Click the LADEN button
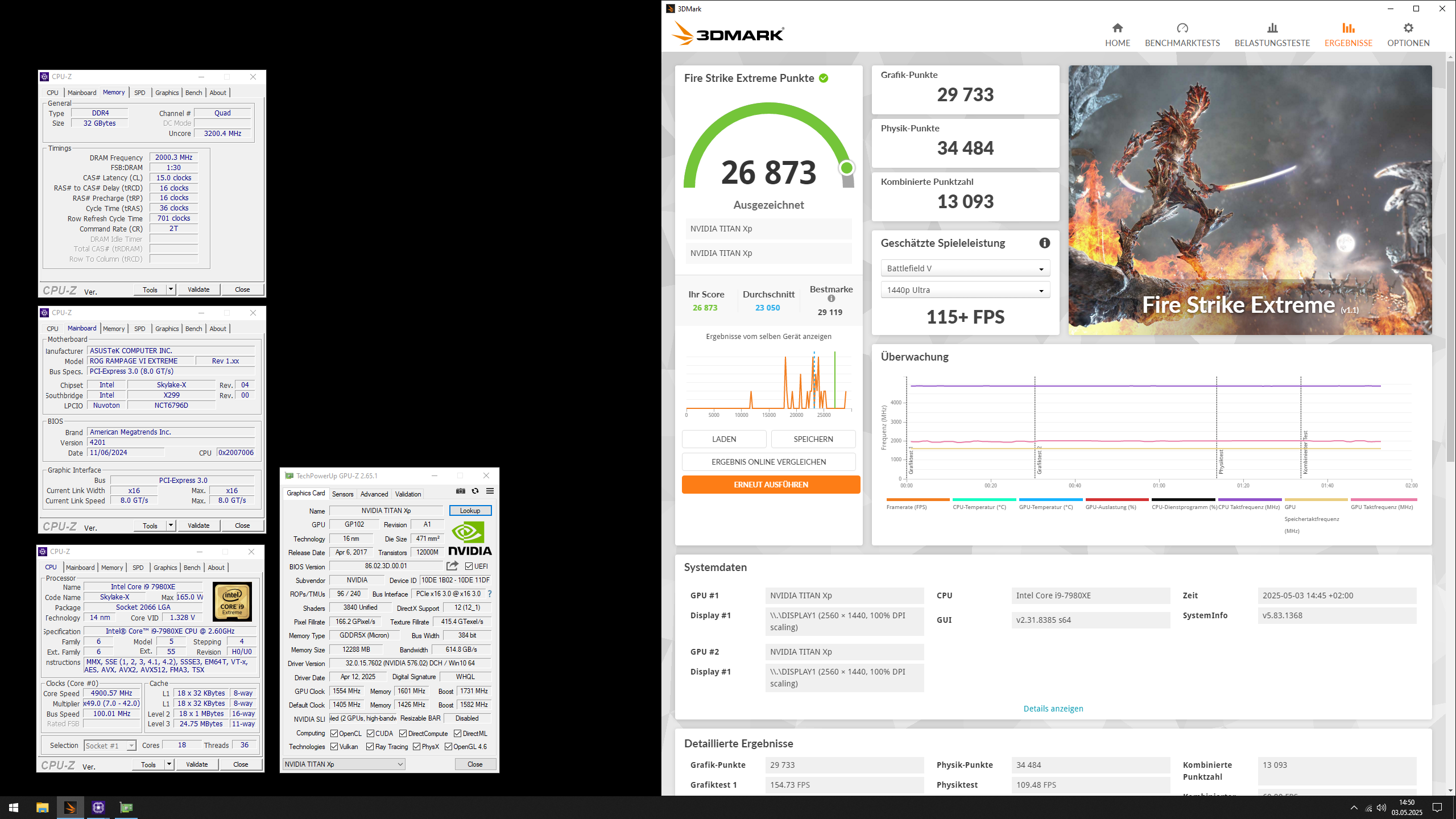The width and height of the screenshot is (1456, 819). pos(724,439)
